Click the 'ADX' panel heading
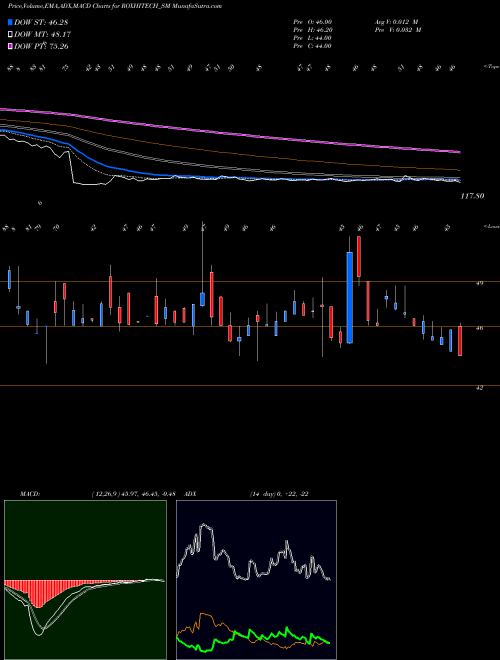Screen dimensions: 500x660 pyautogui.click(x=190, y=494)
